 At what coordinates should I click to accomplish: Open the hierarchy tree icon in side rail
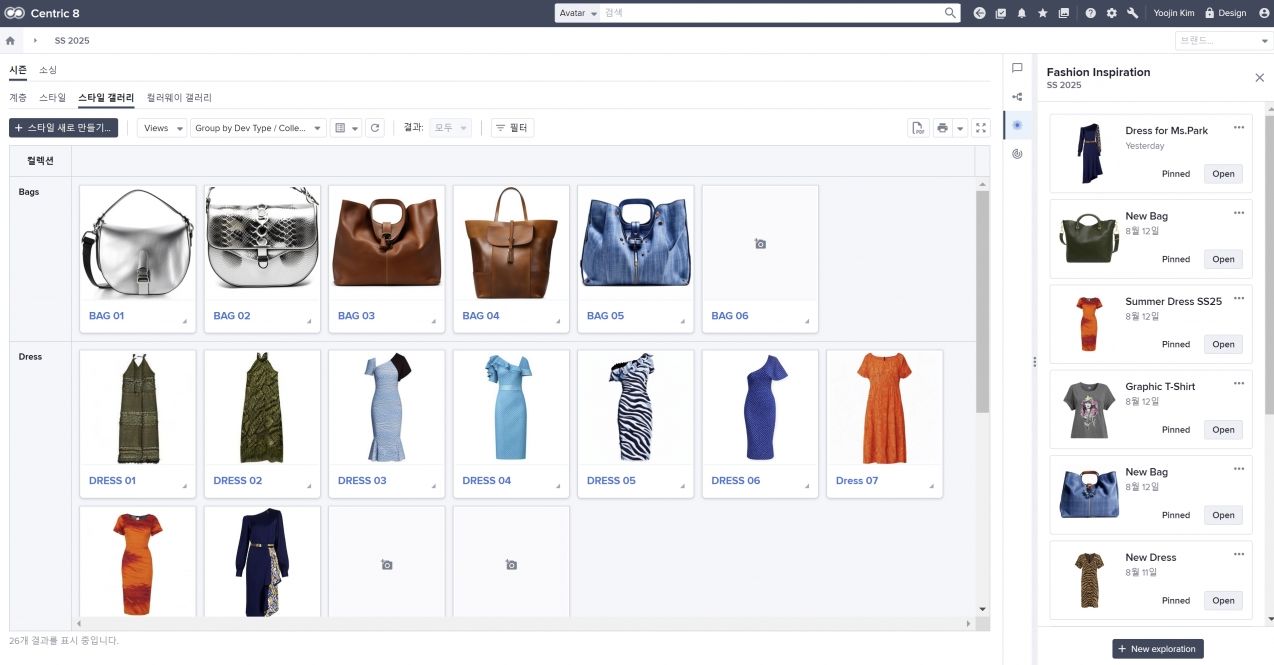tap(1017, 97)
